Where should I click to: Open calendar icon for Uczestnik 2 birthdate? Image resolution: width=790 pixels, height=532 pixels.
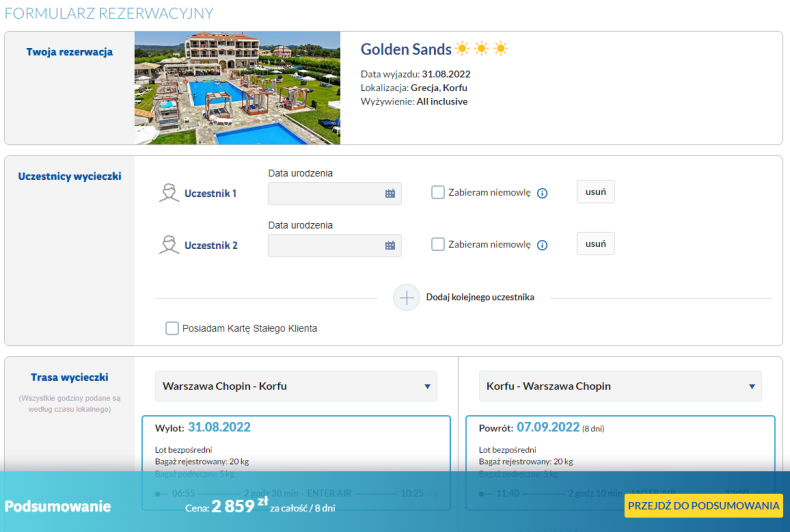tap(390, 245)
